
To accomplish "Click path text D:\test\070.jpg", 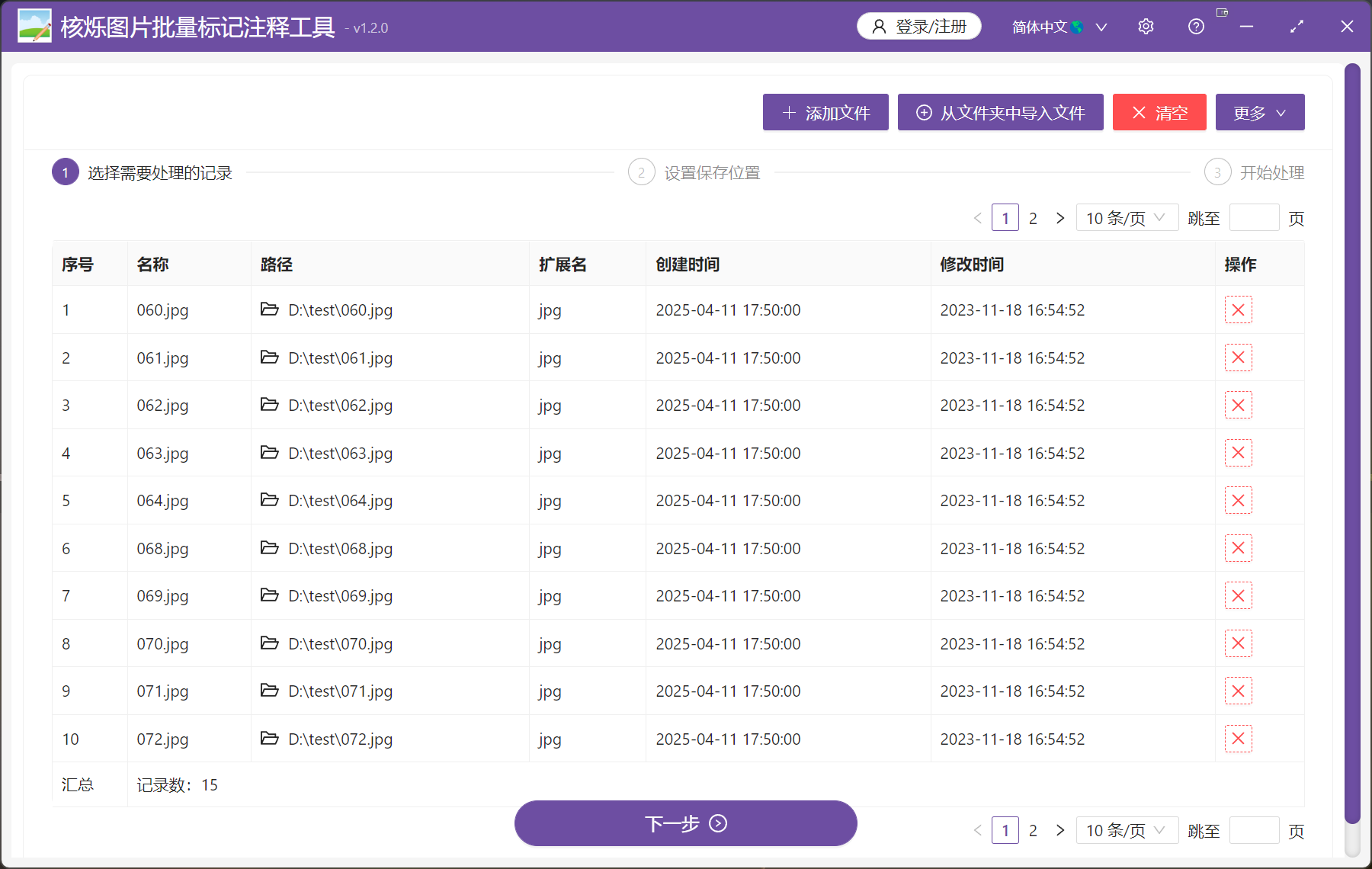I will click(x=340, y=643).
